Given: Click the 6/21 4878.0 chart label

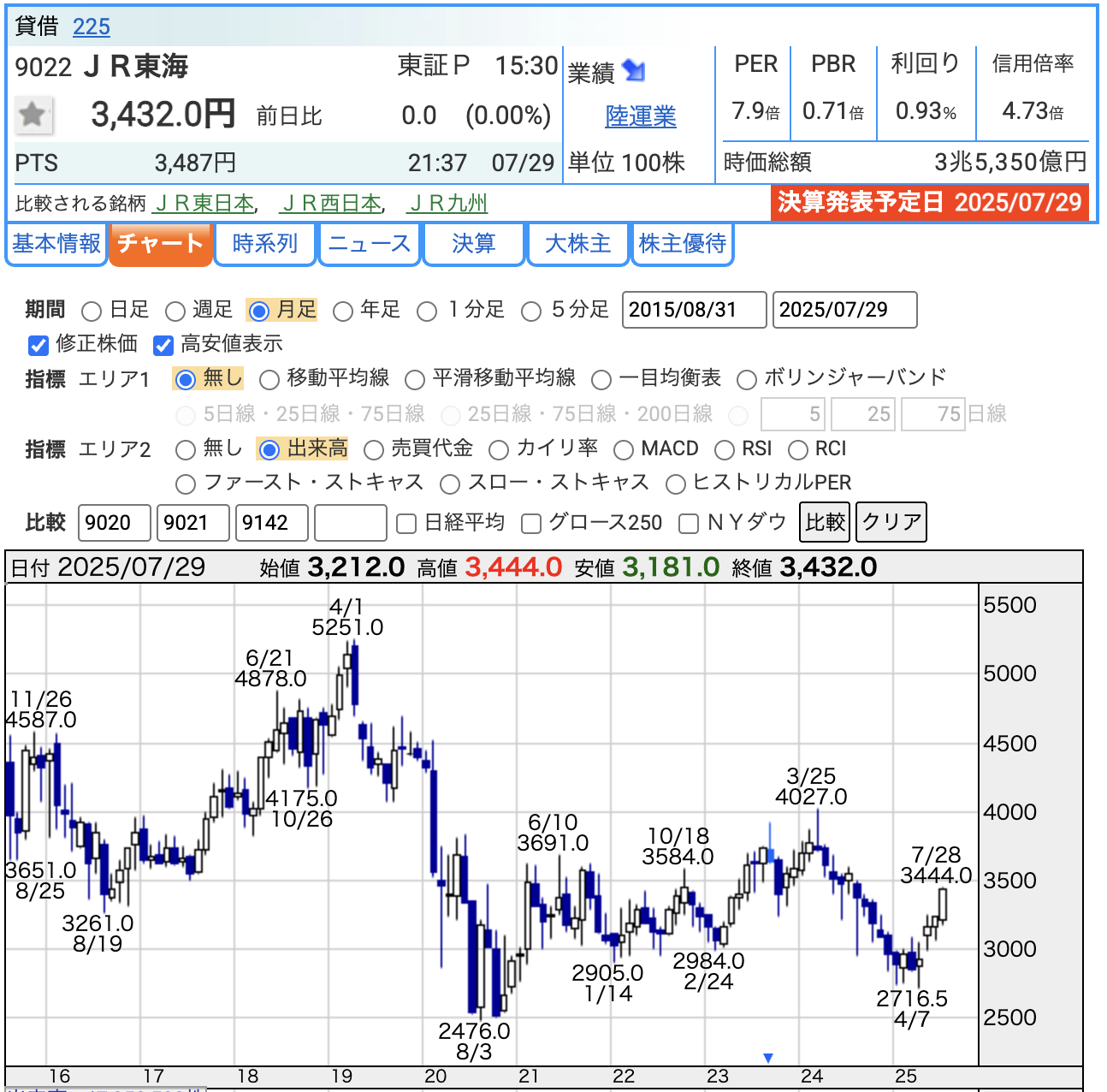Looking at the screenshot, I should (x=270, y=668).
